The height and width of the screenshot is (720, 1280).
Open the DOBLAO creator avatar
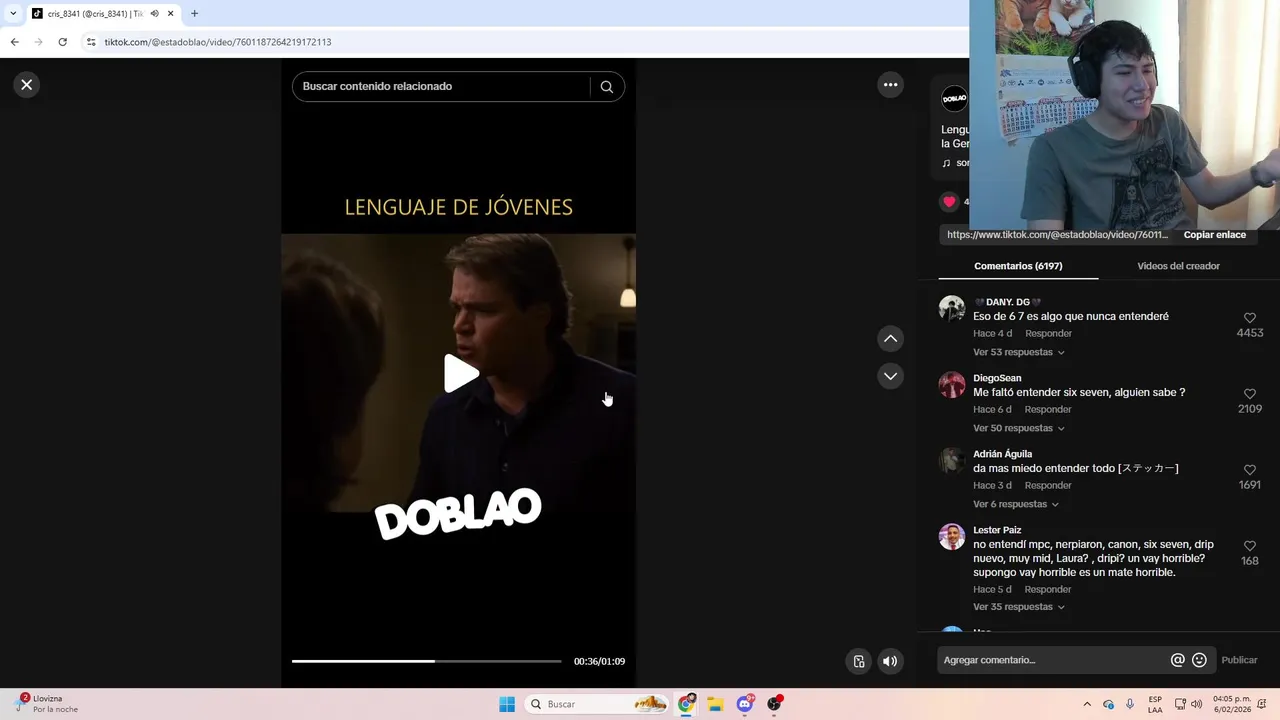point(954,98)
